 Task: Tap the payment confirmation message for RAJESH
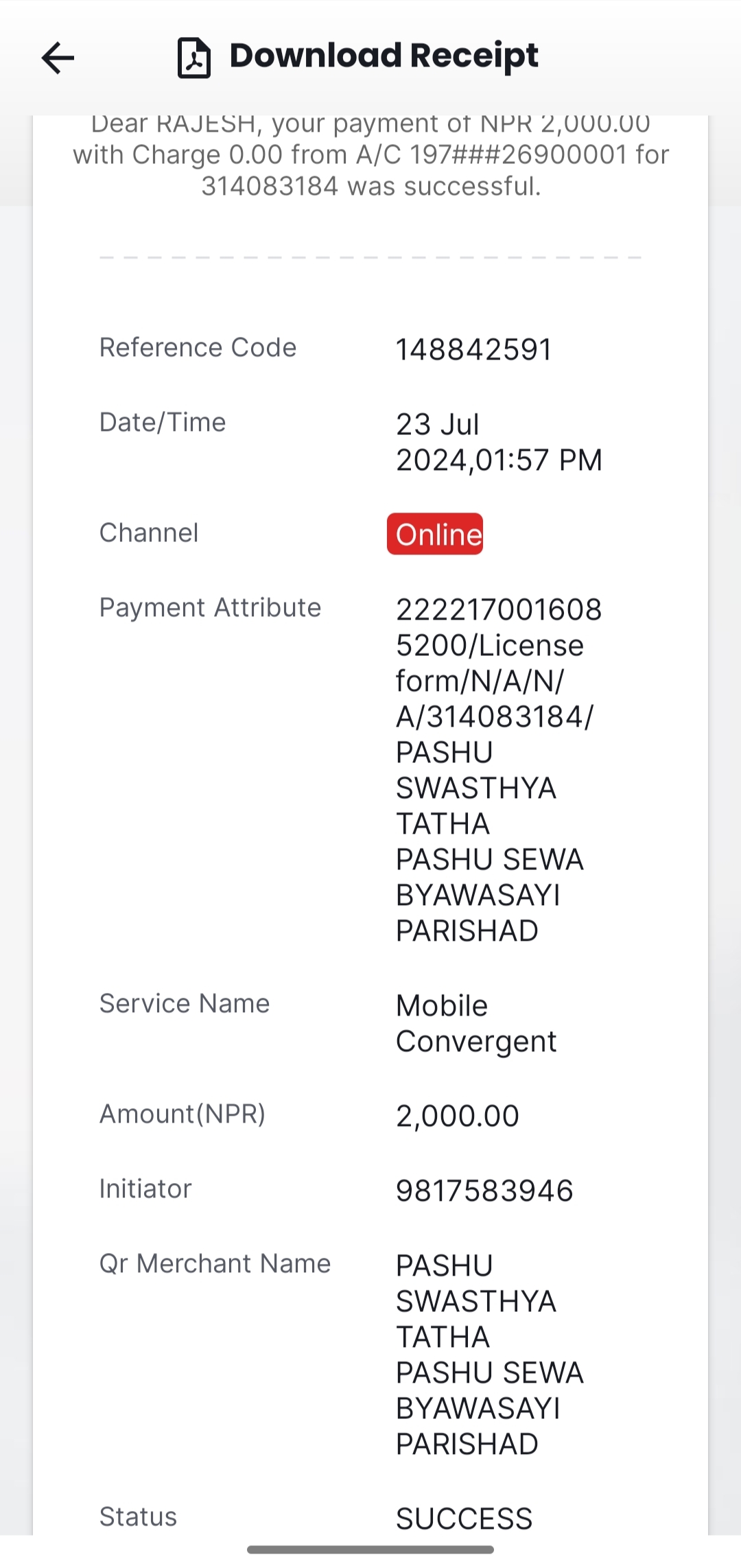370,155
